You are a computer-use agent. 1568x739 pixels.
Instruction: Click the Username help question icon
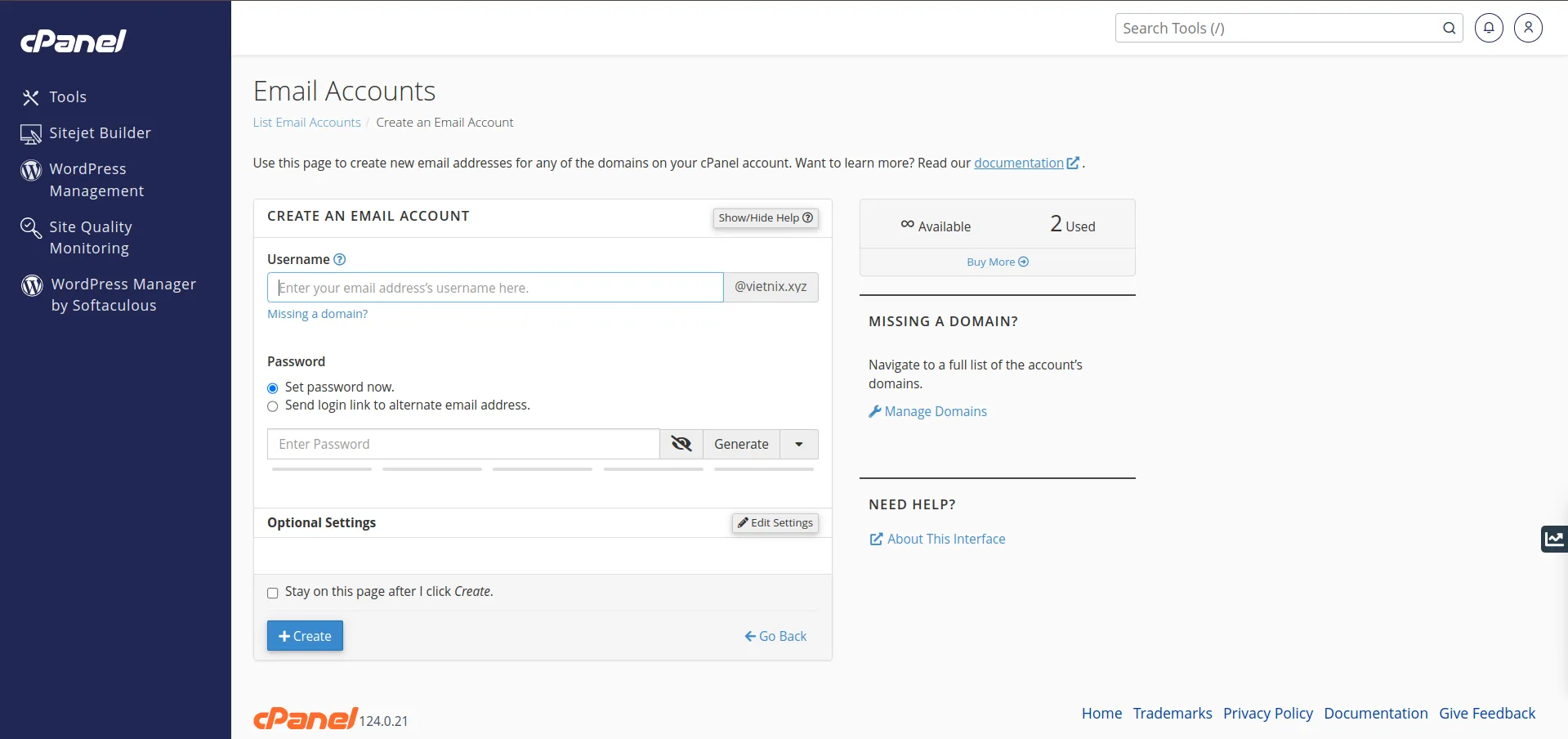[340, 259]
